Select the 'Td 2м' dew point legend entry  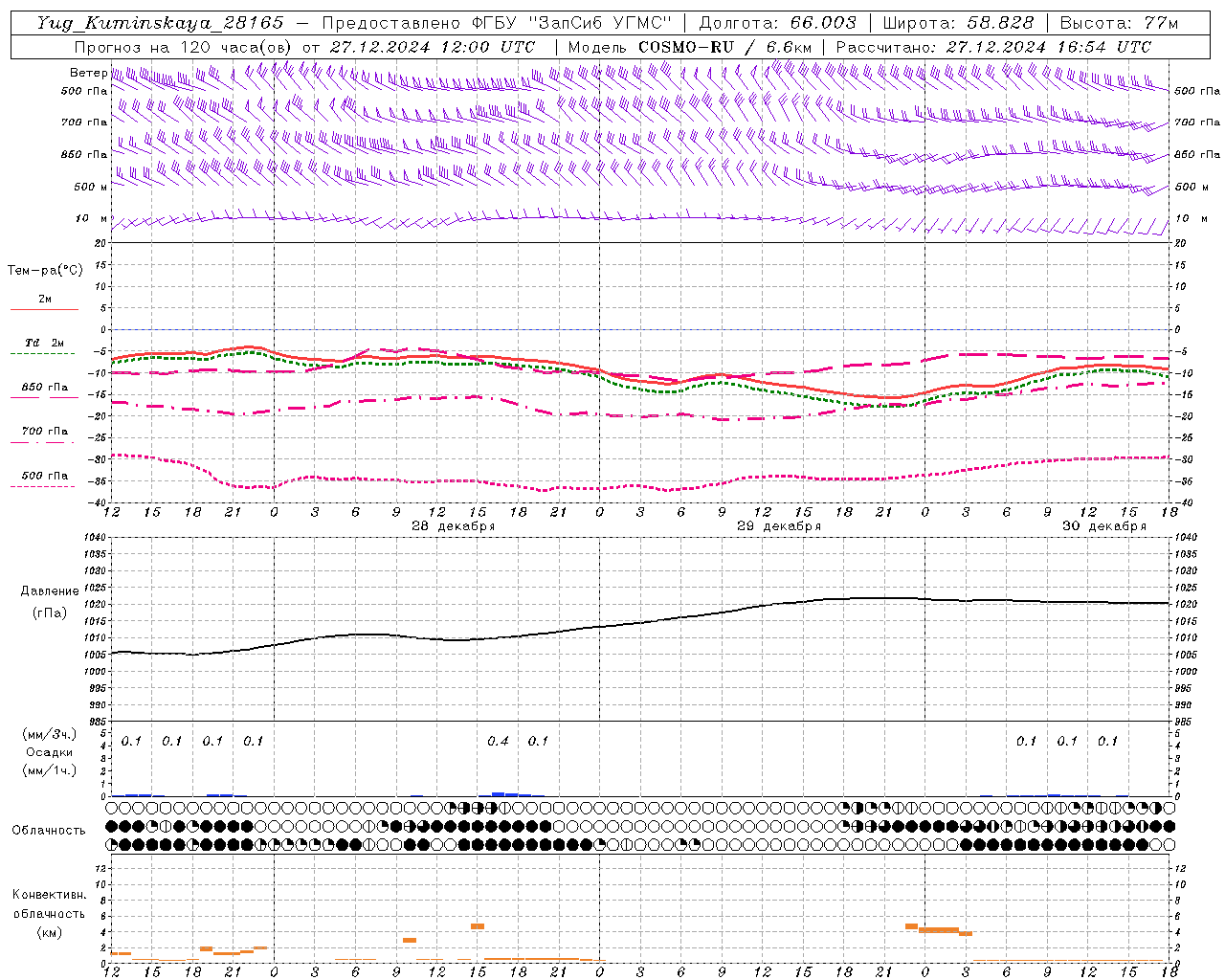tap(44, 343)
